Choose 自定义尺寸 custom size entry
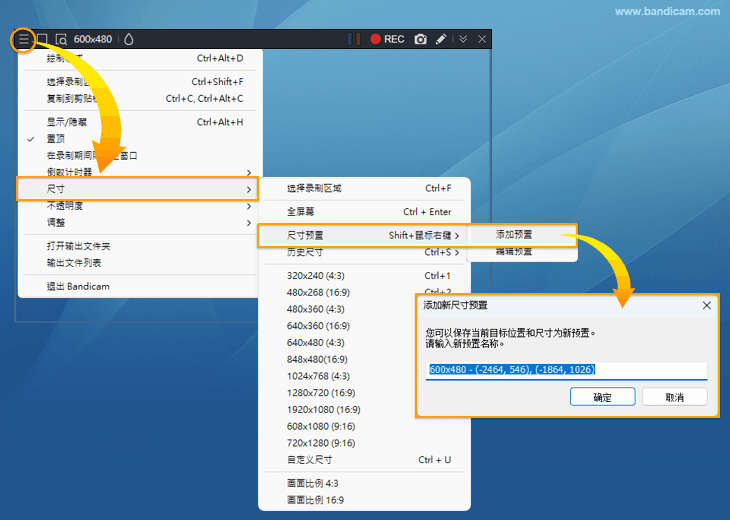Image resolution: width=730 pixels, height=520 pixels. tap(365, 460)
